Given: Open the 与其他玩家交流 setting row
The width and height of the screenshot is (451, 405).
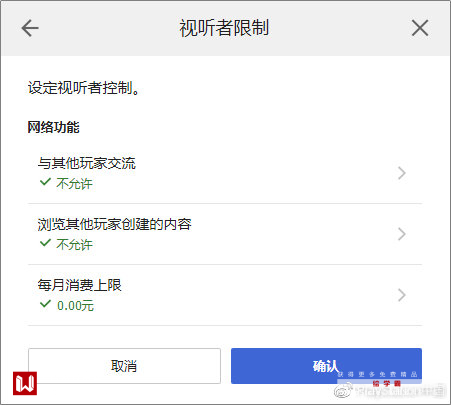Looking at the screenshot, I should 225,173.
